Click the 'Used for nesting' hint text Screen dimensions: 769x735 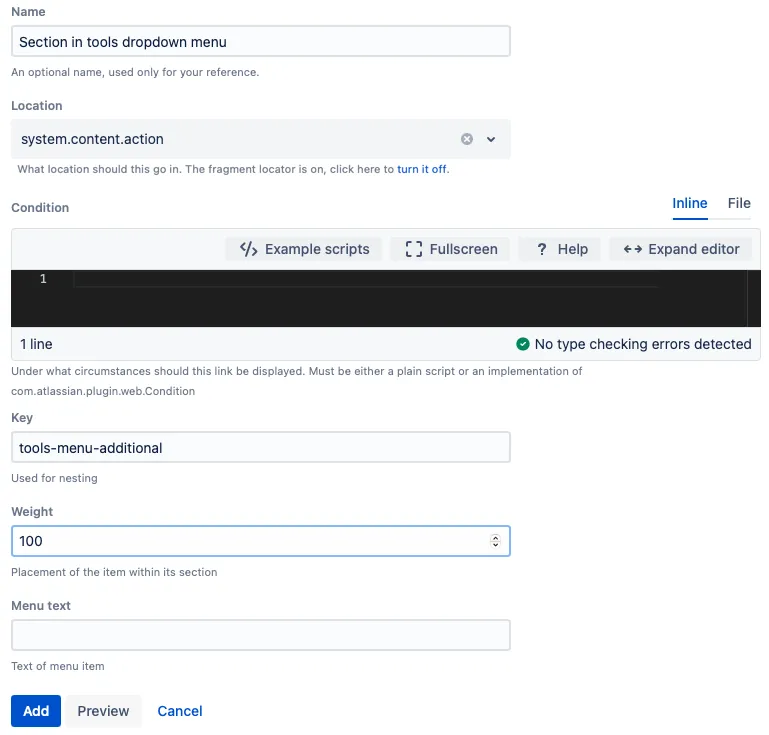[54, 478]
